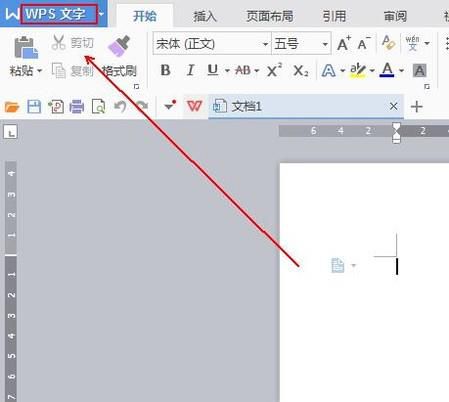449x402 pixels.
Task: Click the red WPS home W icon
Action: 194,106
